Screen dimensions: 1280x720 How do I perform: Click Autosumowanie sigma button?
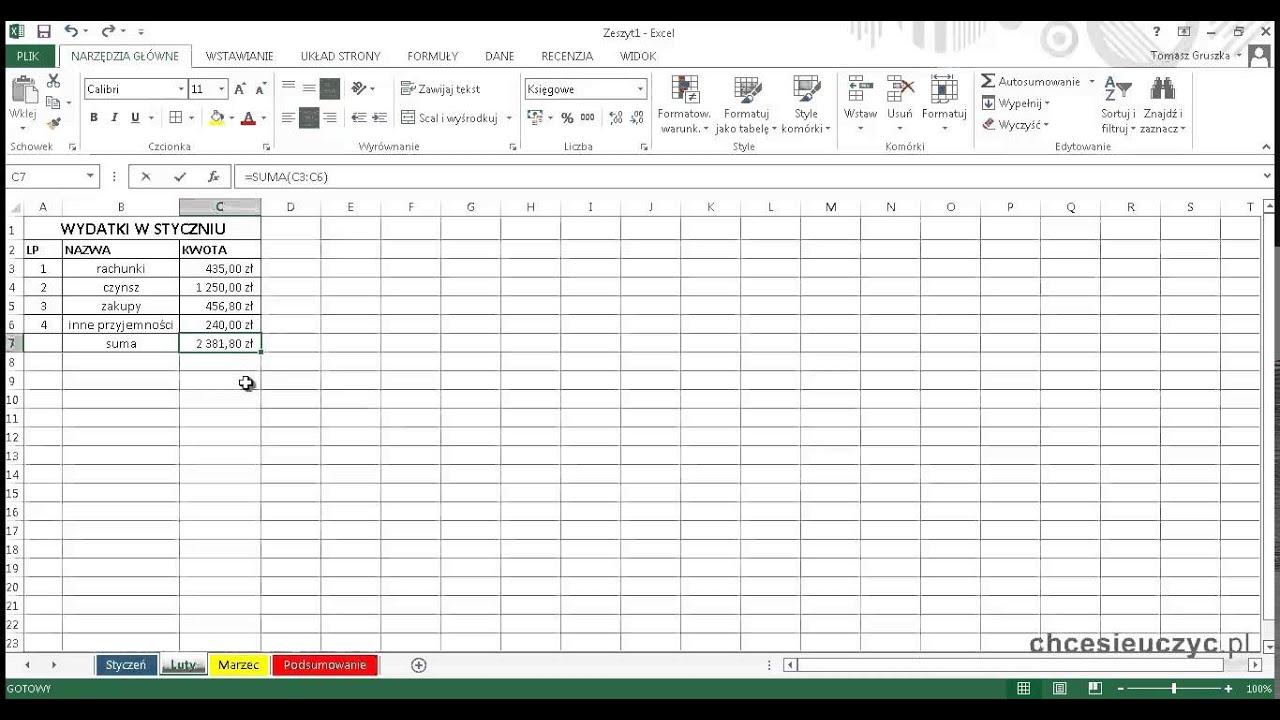pos(1030,81)
